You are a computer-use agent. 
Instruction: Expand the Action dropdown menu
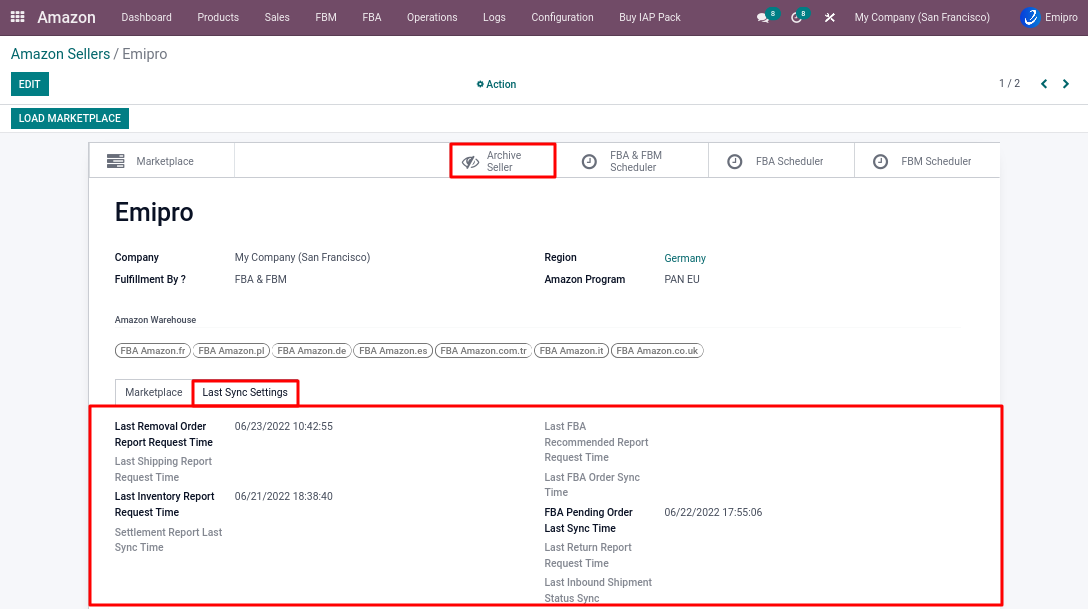497,85
